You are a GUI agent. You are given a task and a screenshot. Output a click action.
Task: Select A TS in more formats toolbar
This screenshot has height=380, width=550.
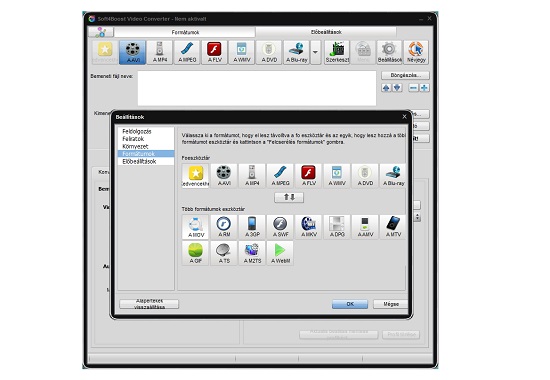point(224,253)
